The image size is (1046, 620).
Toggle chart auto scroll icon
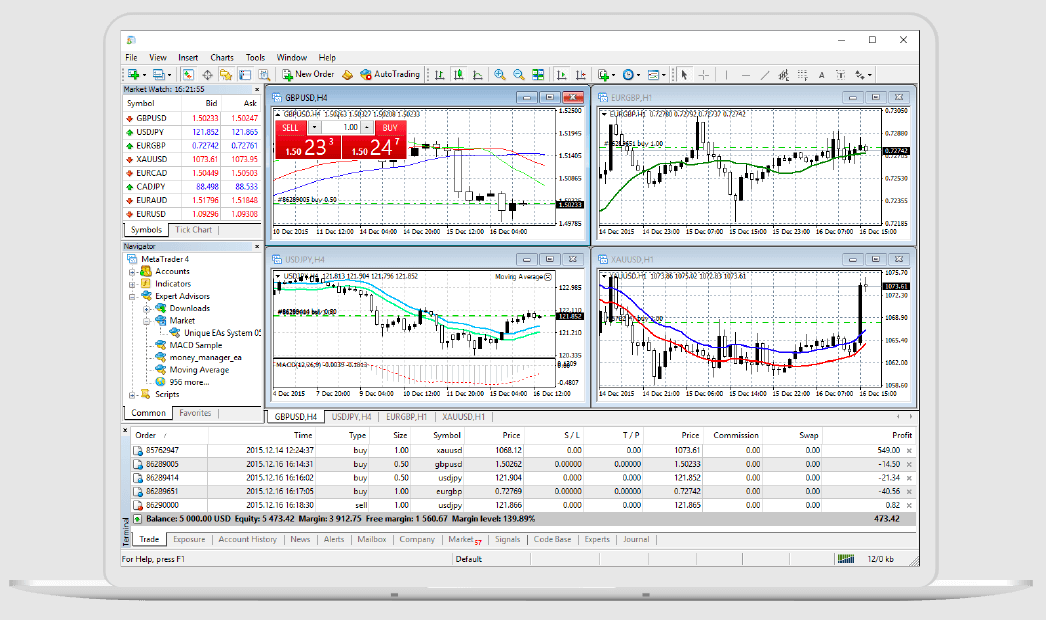562,74
